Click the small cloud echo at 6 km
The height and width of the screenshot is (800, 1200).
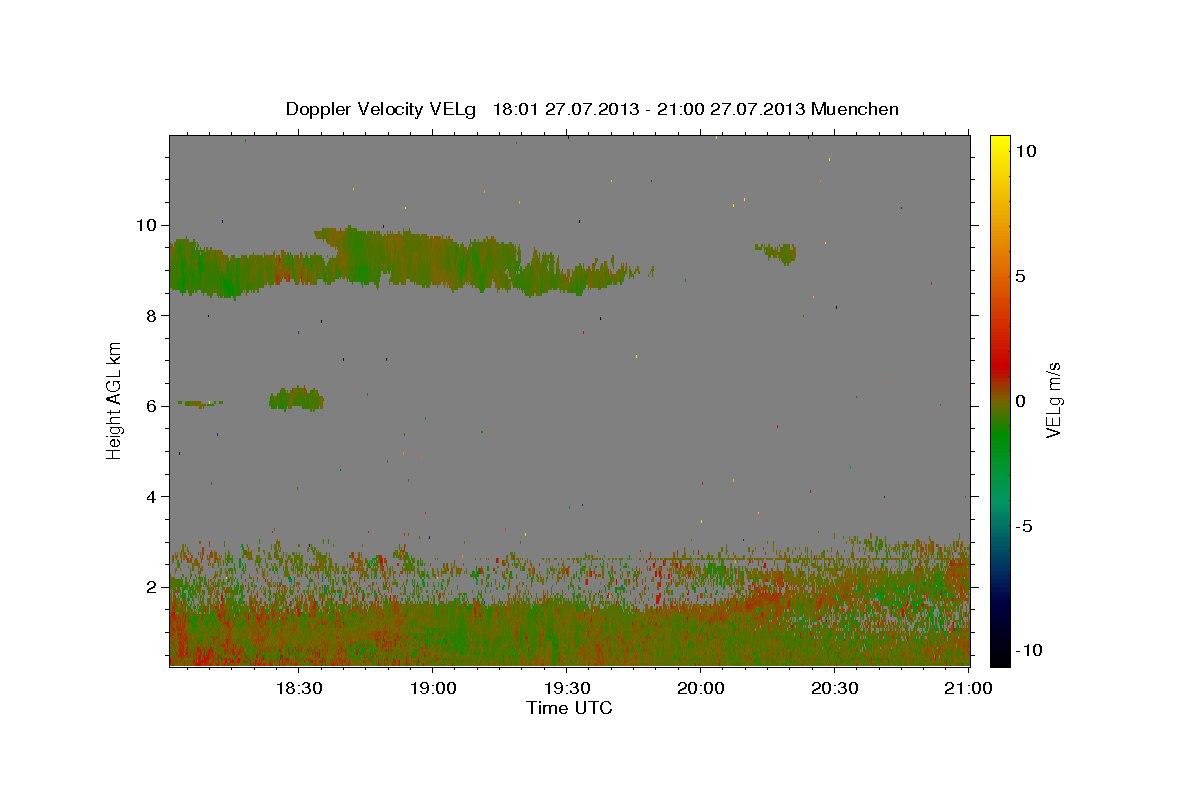(296, 399)
